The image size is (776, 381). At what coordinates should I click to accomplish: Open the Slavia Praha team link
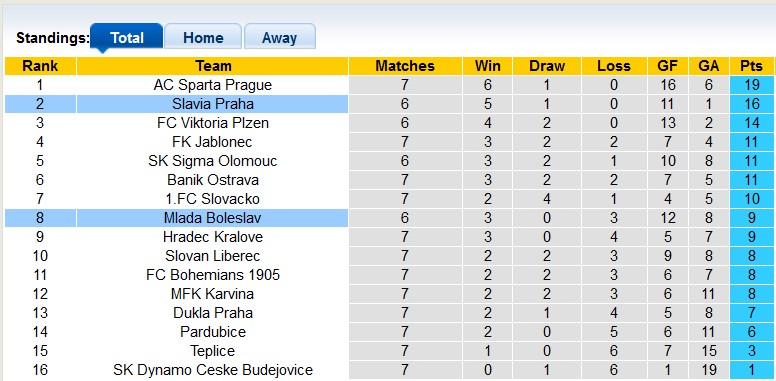[x=213, y=104]
